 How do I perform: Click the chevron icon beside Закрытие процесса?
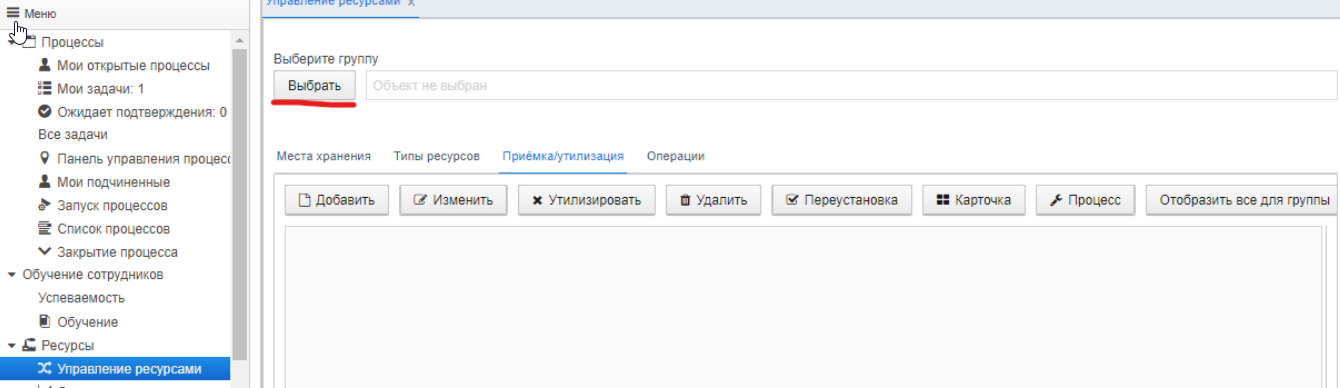[x=44, y=252]
